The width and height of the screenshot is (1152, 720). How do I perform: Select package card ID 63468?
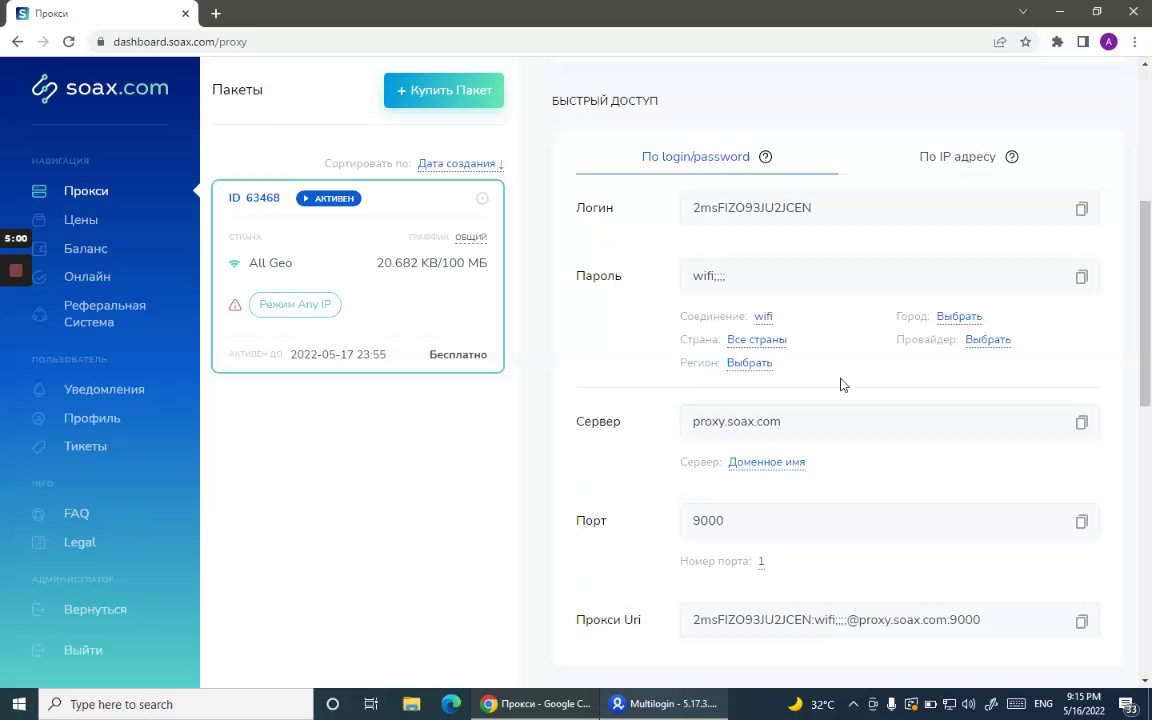(x=358, y=276)
